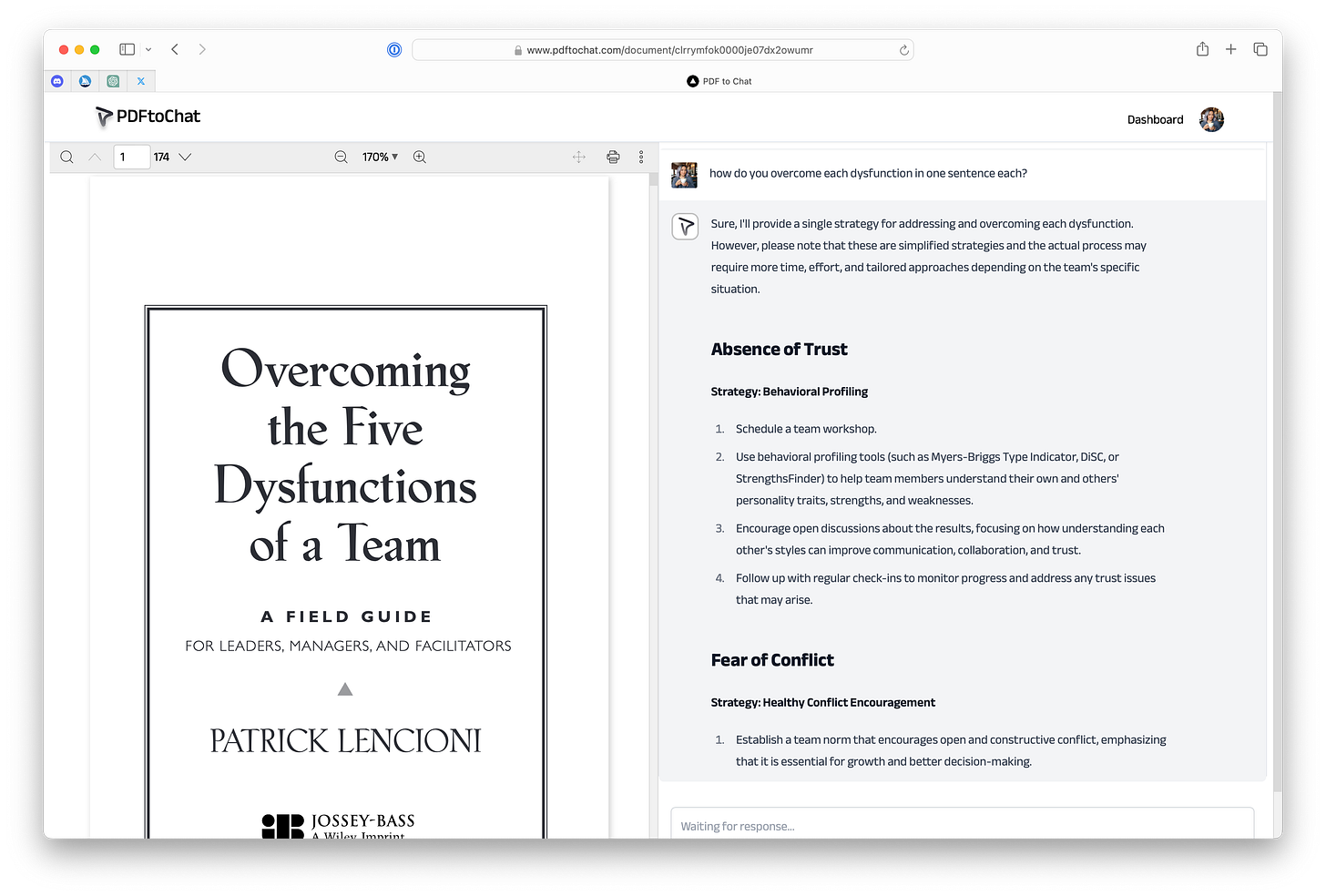The image size is (1326, 896).
Task: Select the text Strategy: Behavioral Profiling
Action: click(789, 392)
